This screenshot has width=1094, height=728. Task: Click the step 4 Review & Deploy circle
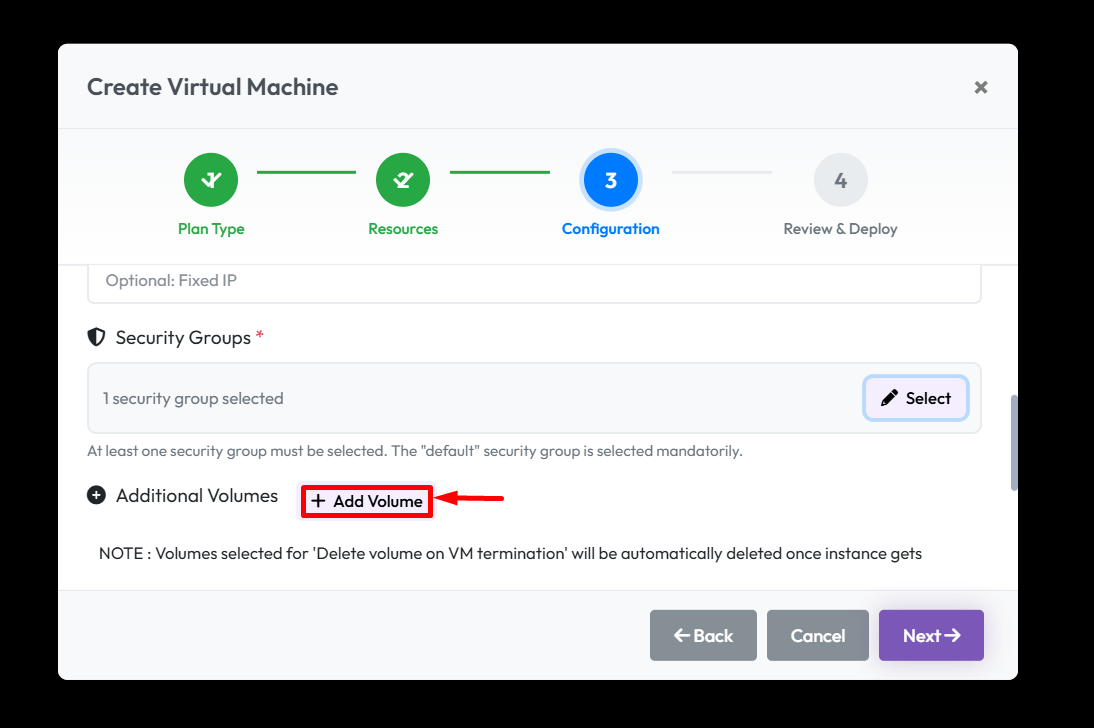click(x=840, y=180)
